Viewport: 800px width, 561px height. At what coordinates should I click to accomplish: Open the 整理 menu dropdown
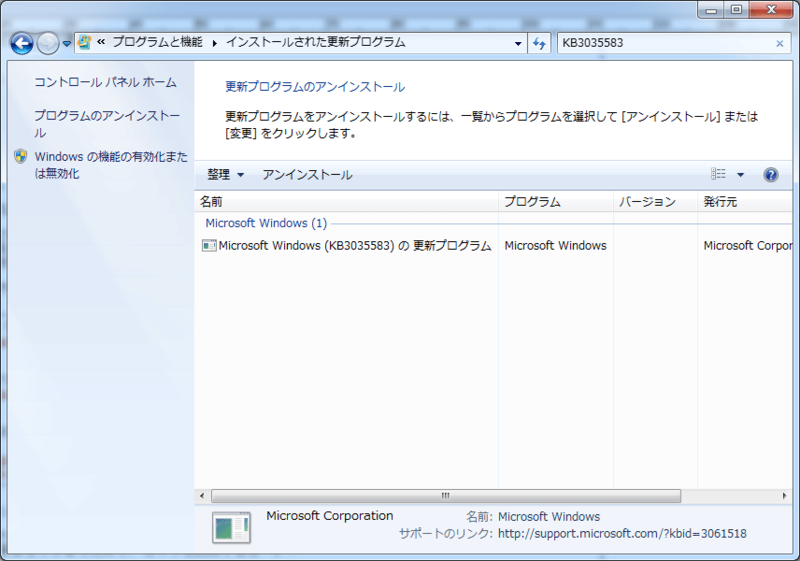click(226, 175)
